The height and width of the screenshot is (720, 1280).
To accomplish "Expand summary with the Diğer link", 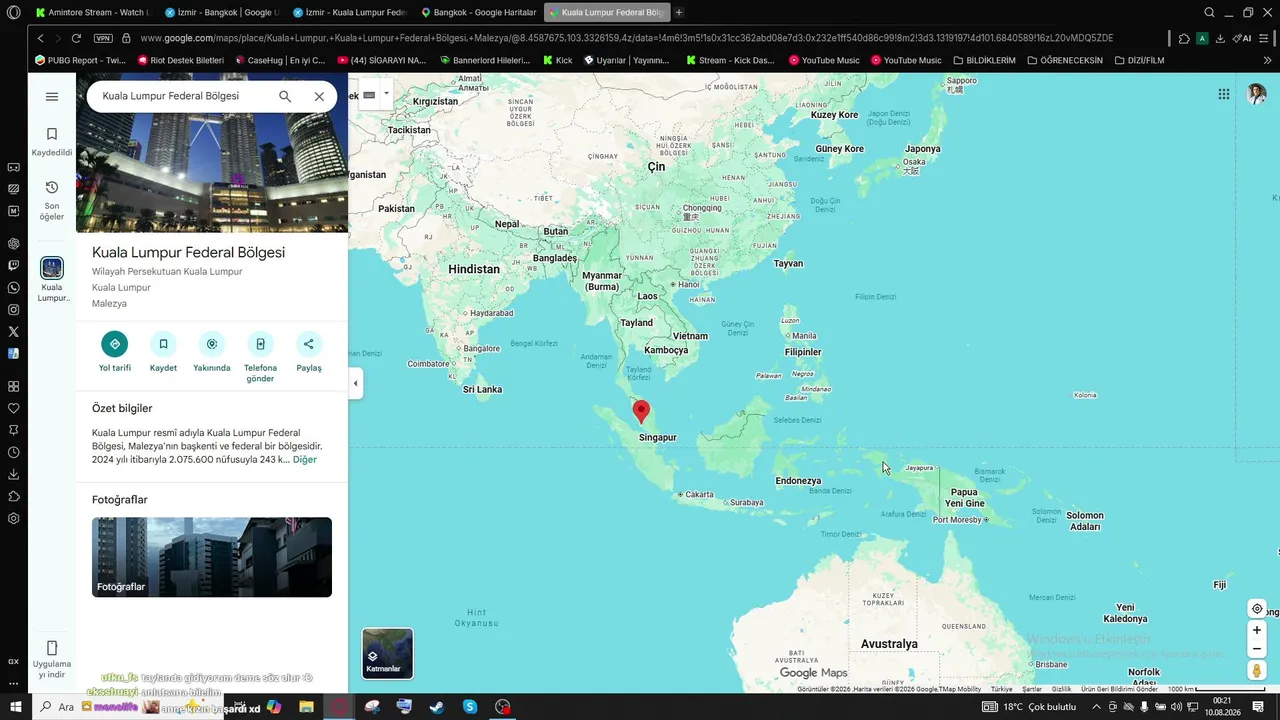I will click(305, 460).
